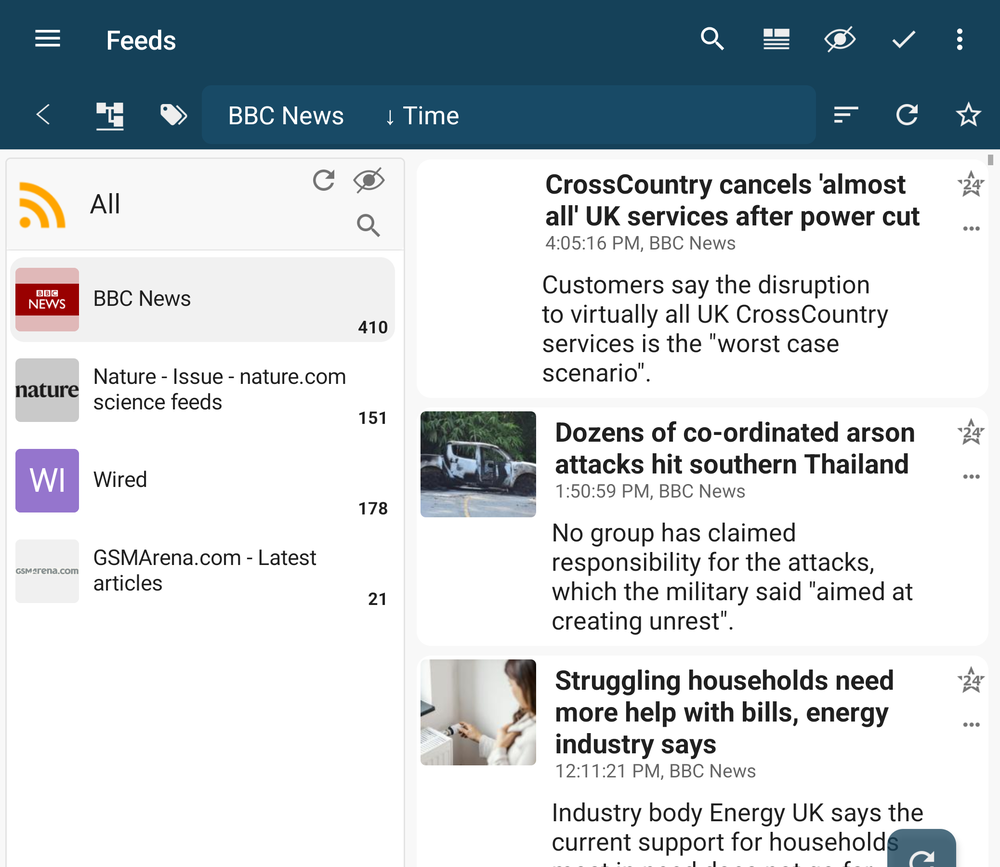Click the radiator thumbnail image

(x=478, y=712)
